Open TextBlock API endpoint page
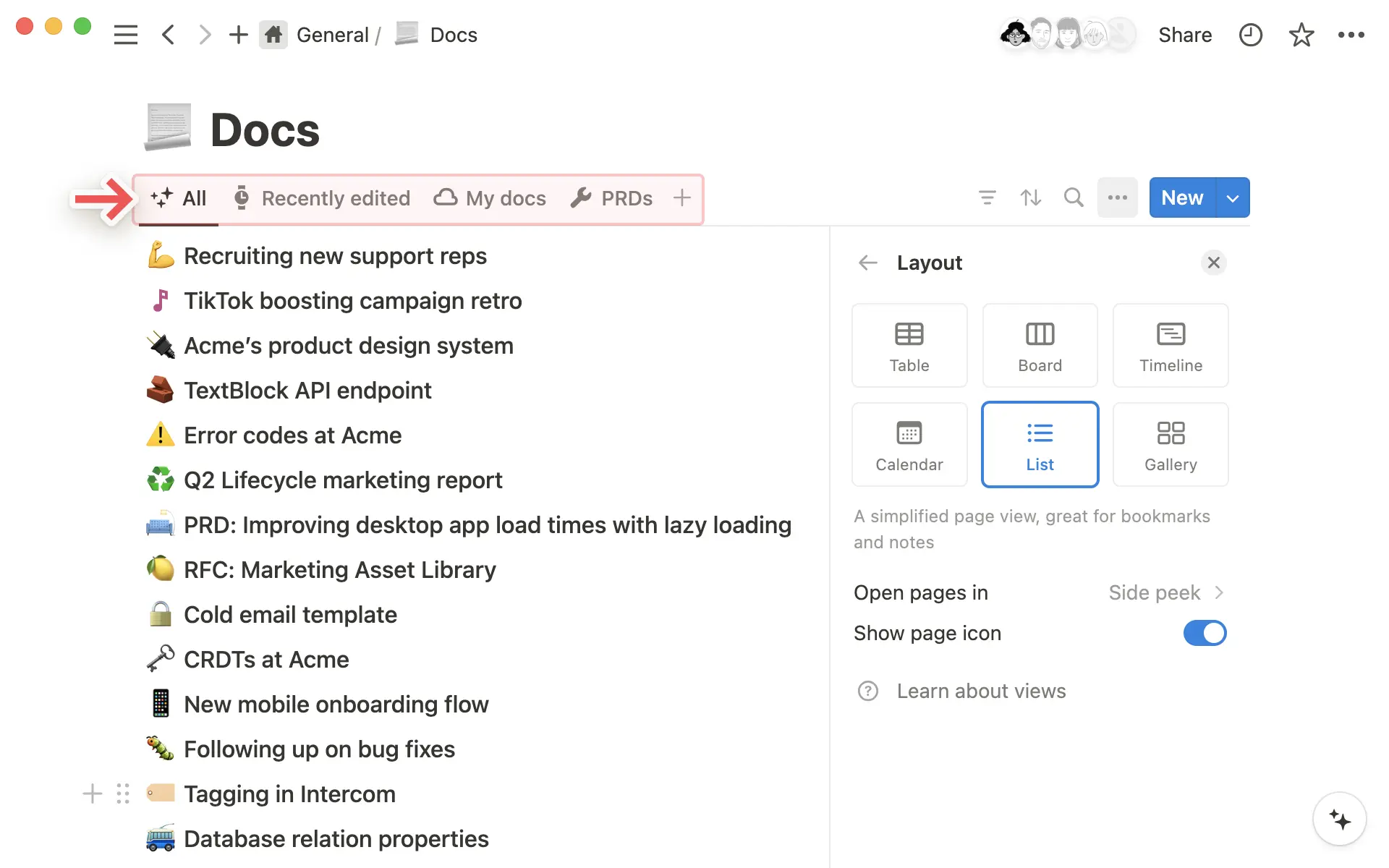The width and height of the screenshot is (1389, 868). coord(307,391)
